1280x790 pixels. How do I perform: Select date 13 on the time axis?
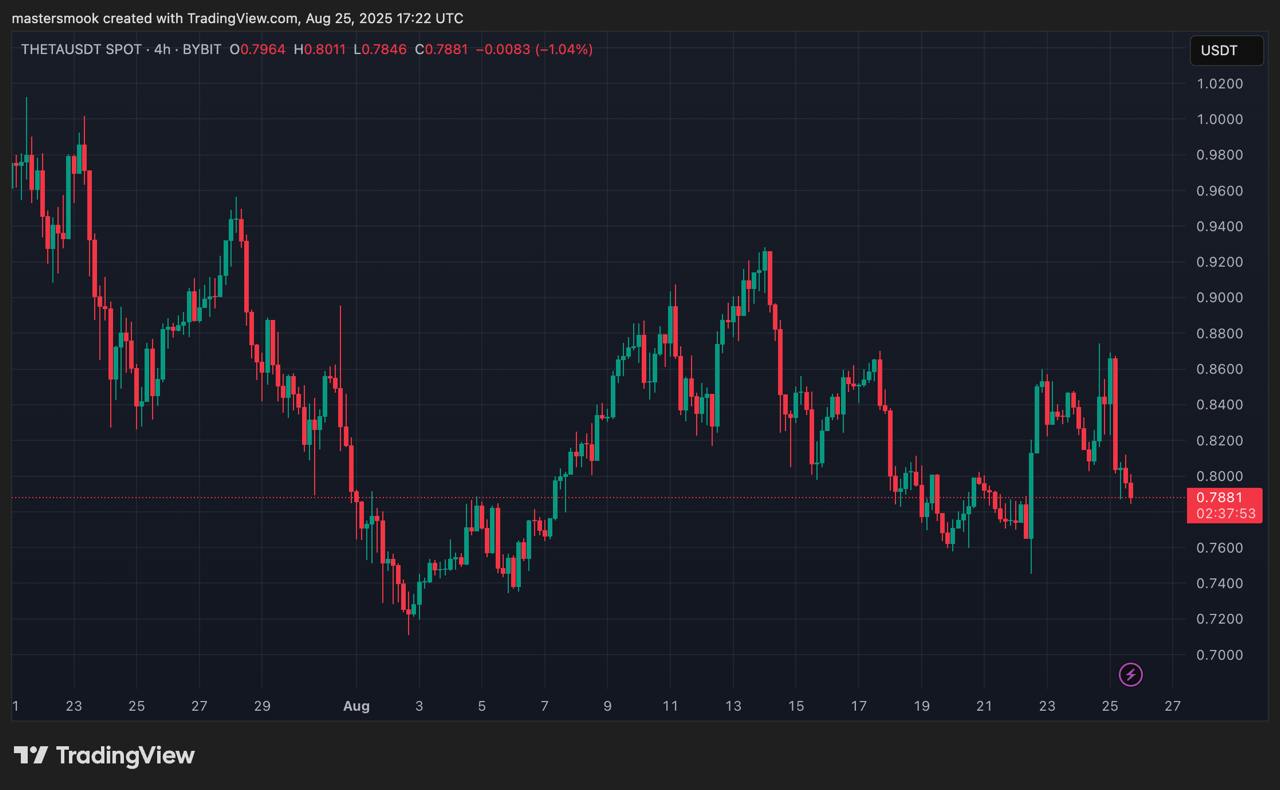coord(733,706)
